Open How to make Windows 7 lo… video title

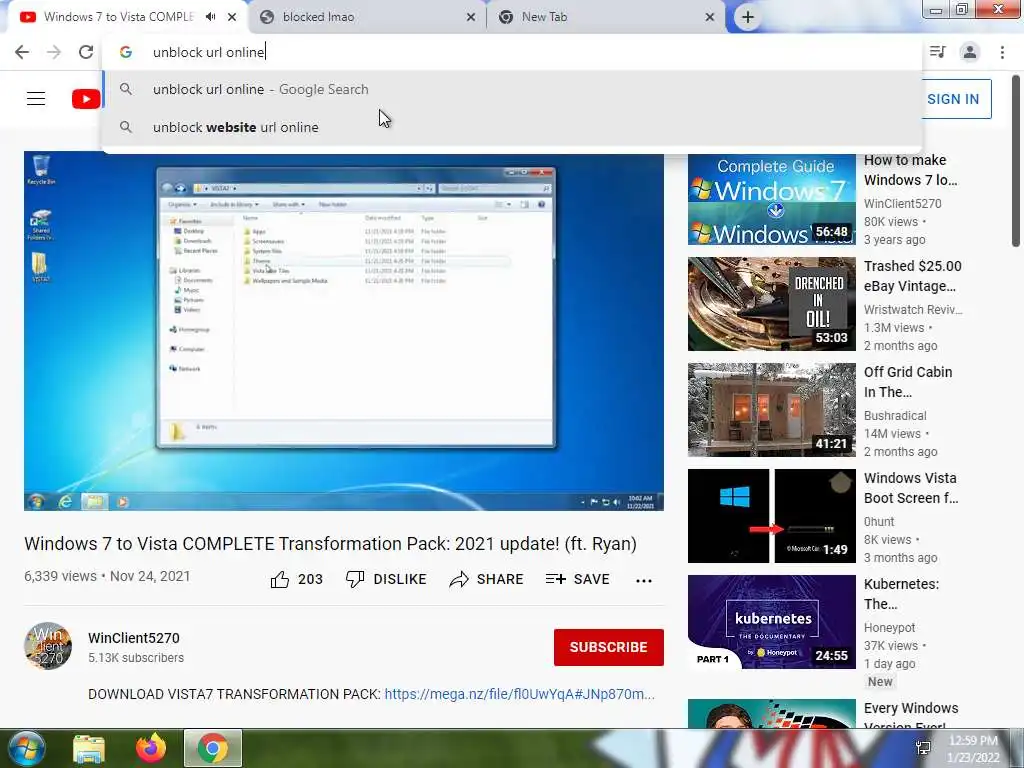coord(911,170)
